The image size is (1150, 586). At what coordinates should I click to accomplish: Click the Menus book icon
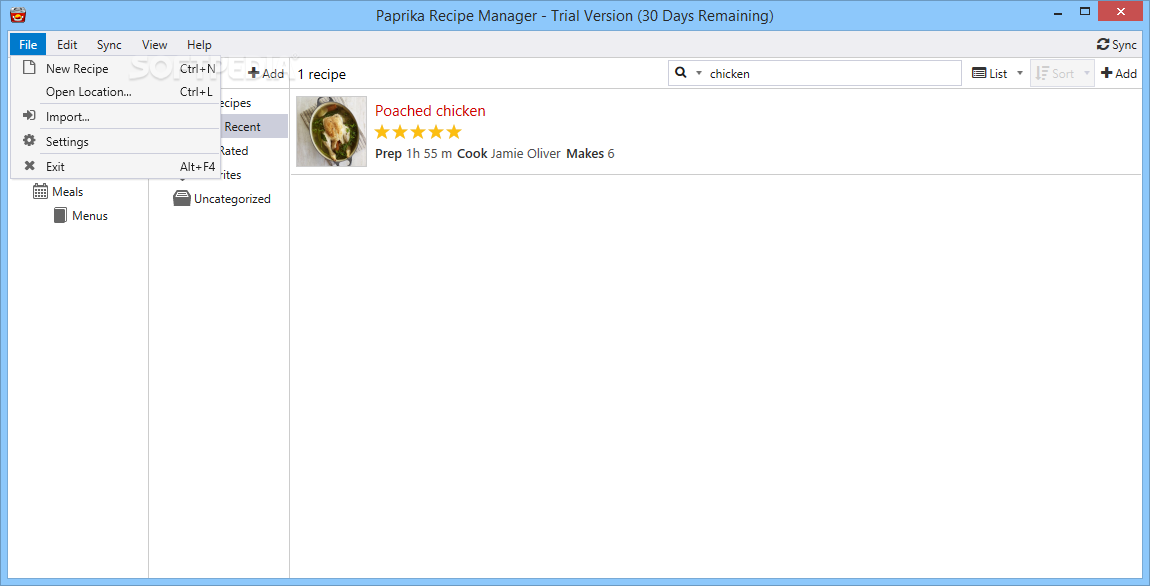click(60, 216)
